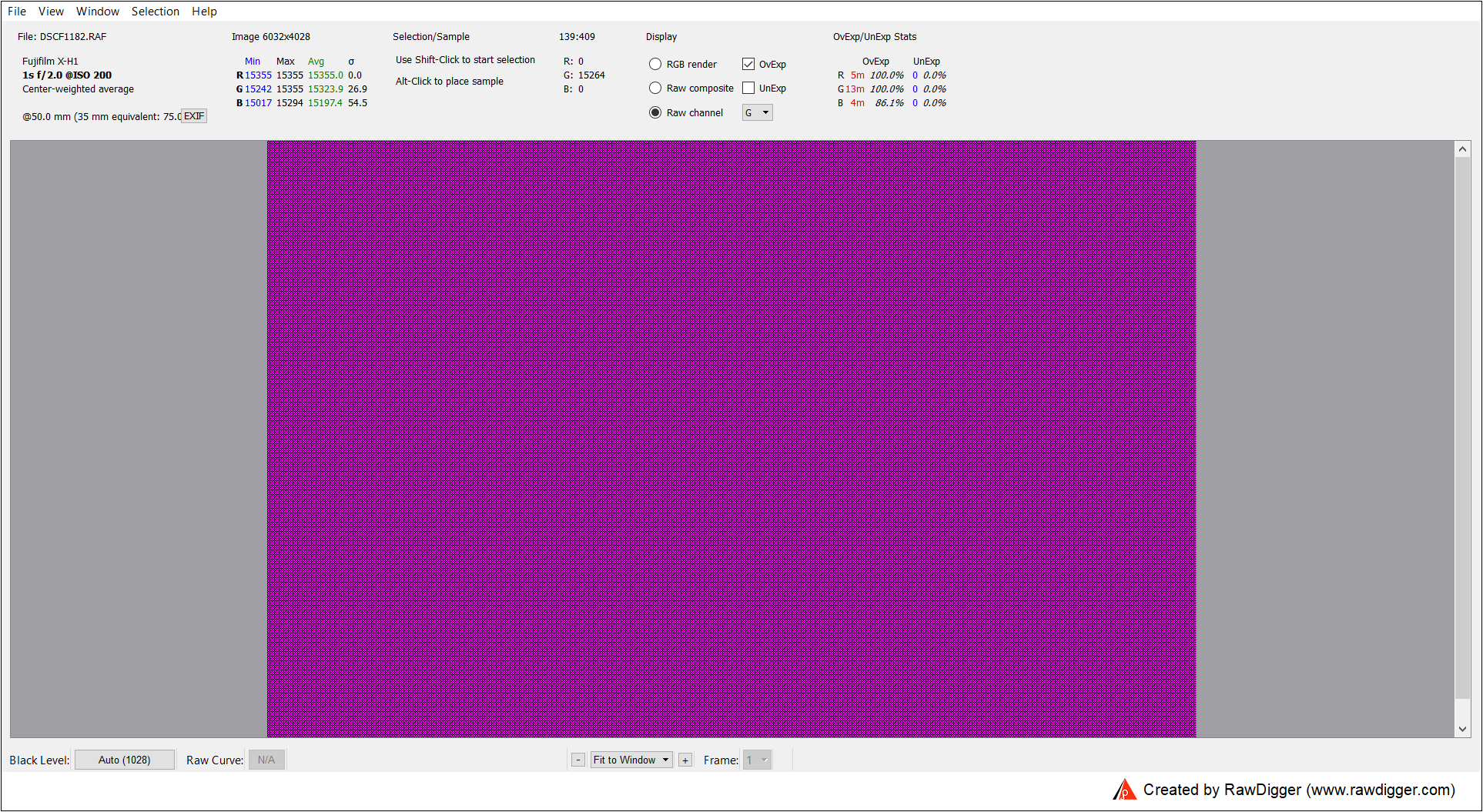This screenshot has width=1483, height=812.
Task: Click the B channel sigma value 54.5
Action: [x=357, y=103]
